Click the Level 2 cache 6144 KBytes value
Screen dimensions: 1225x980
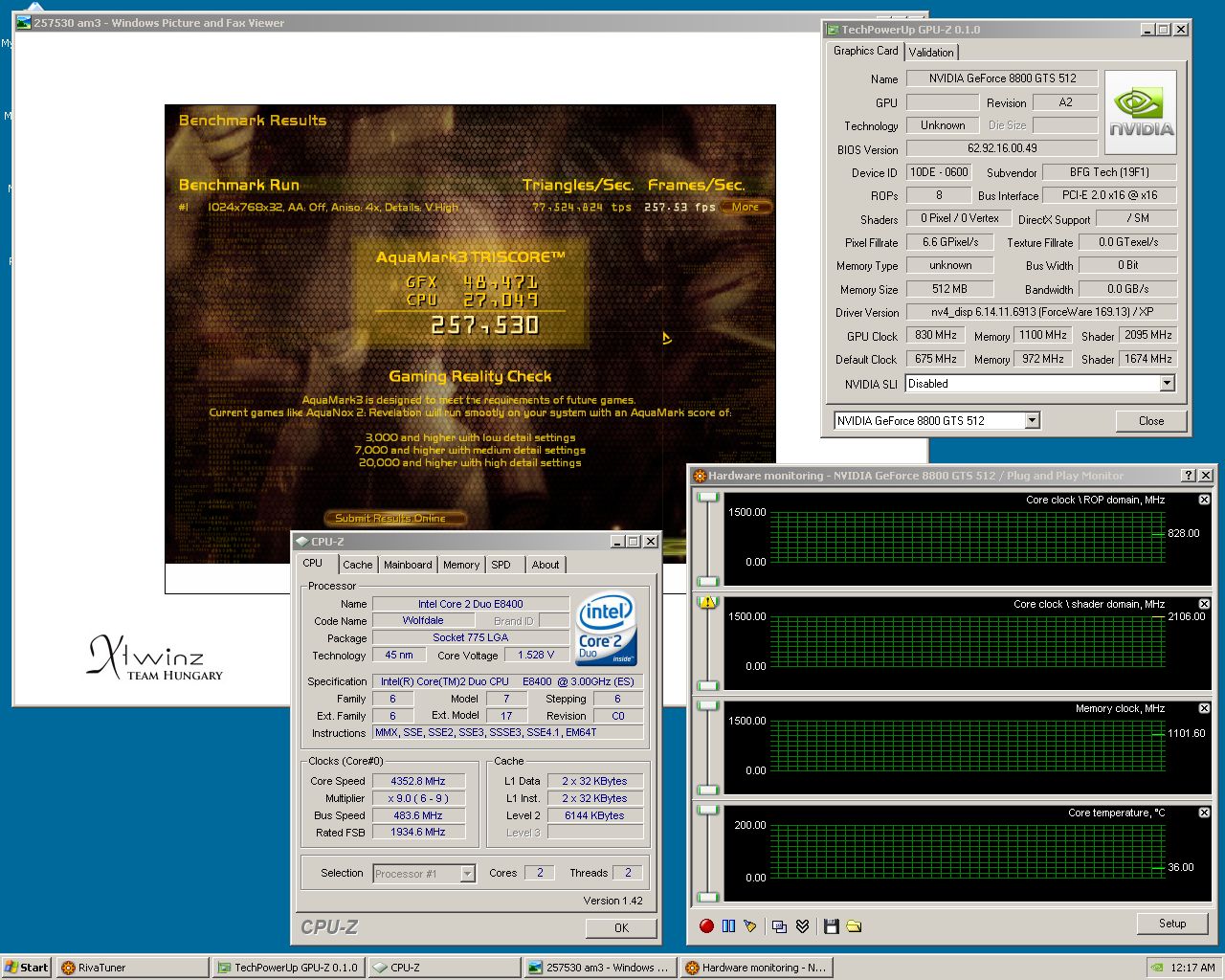[594, 815]
